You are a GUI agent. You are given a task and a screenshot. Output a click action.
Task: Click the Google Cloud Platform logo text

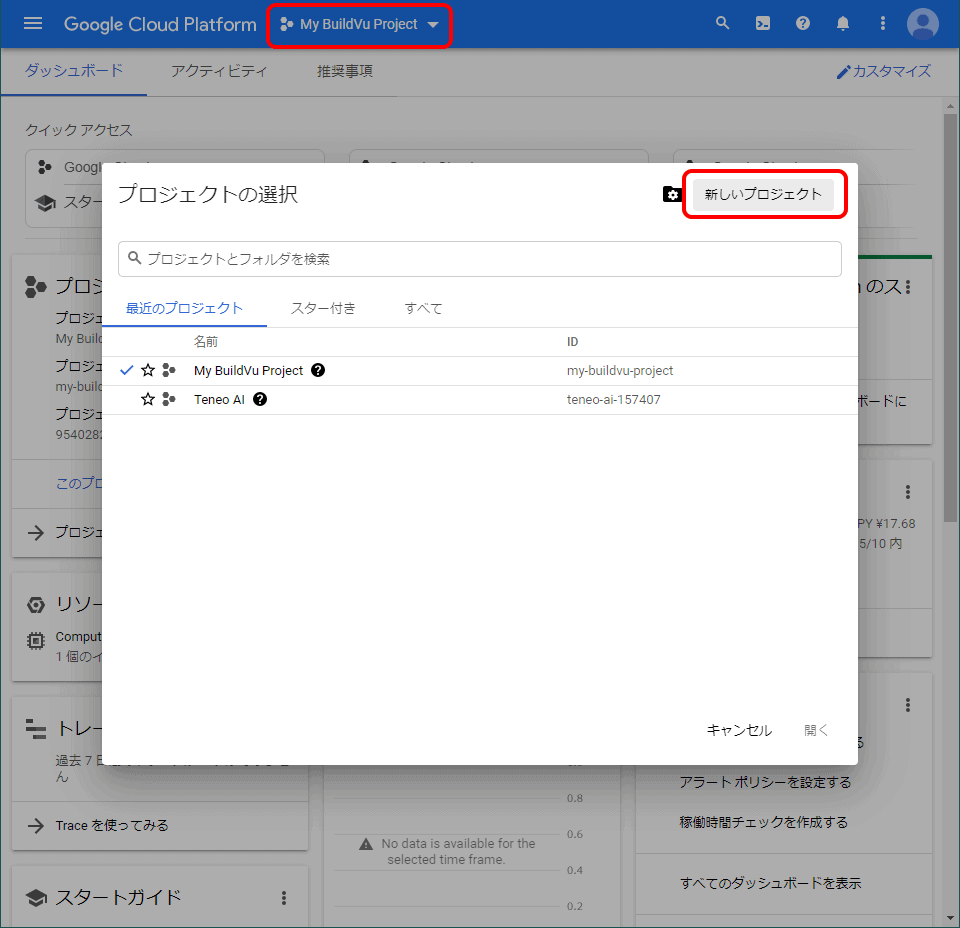pos(160,24)
